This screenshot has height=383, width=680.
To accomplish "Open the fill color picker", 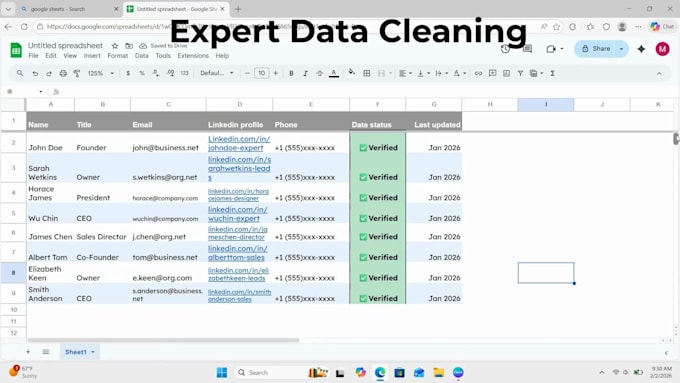I will (x=352, y=72).
